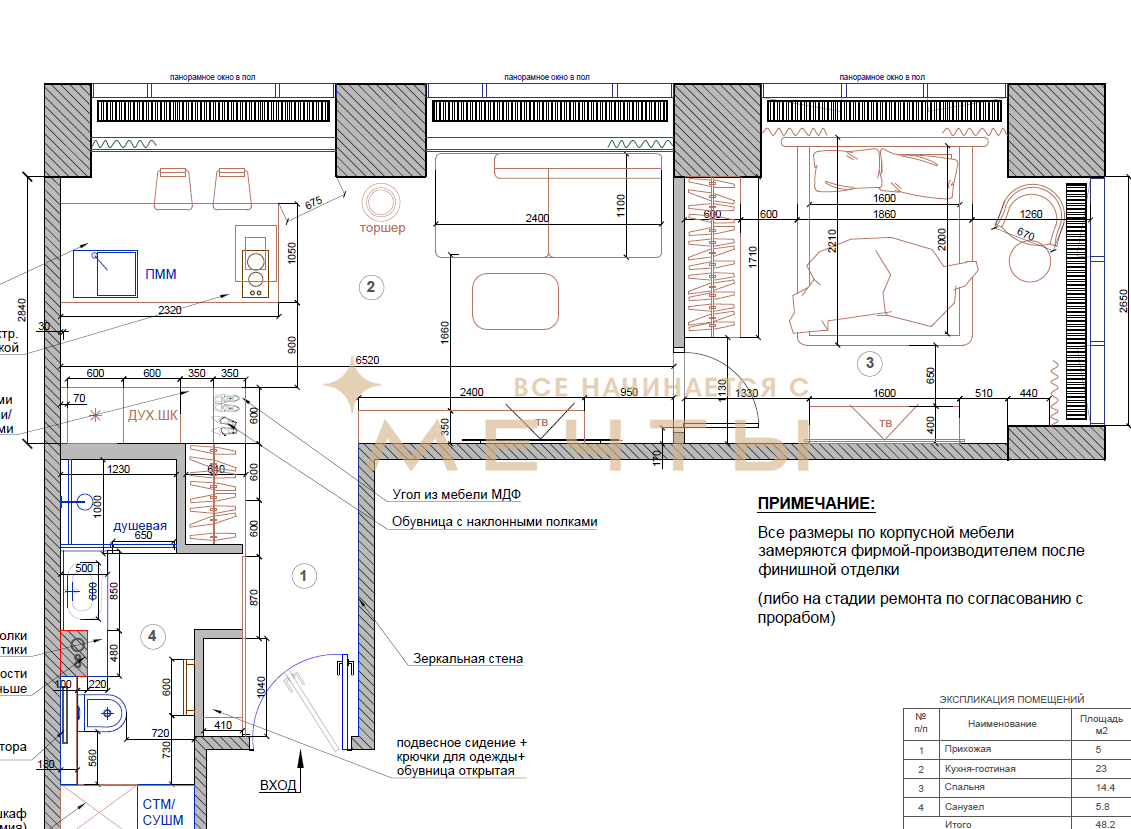
Task: Select the ПРИМЕЧАНИЕ heading
Action: pos(815,503)
